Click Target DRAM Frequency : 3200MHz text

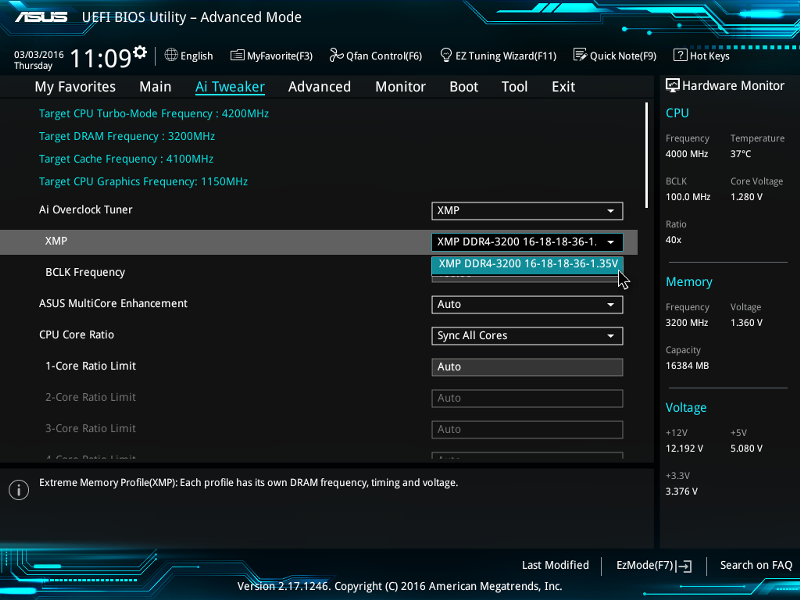127,136
